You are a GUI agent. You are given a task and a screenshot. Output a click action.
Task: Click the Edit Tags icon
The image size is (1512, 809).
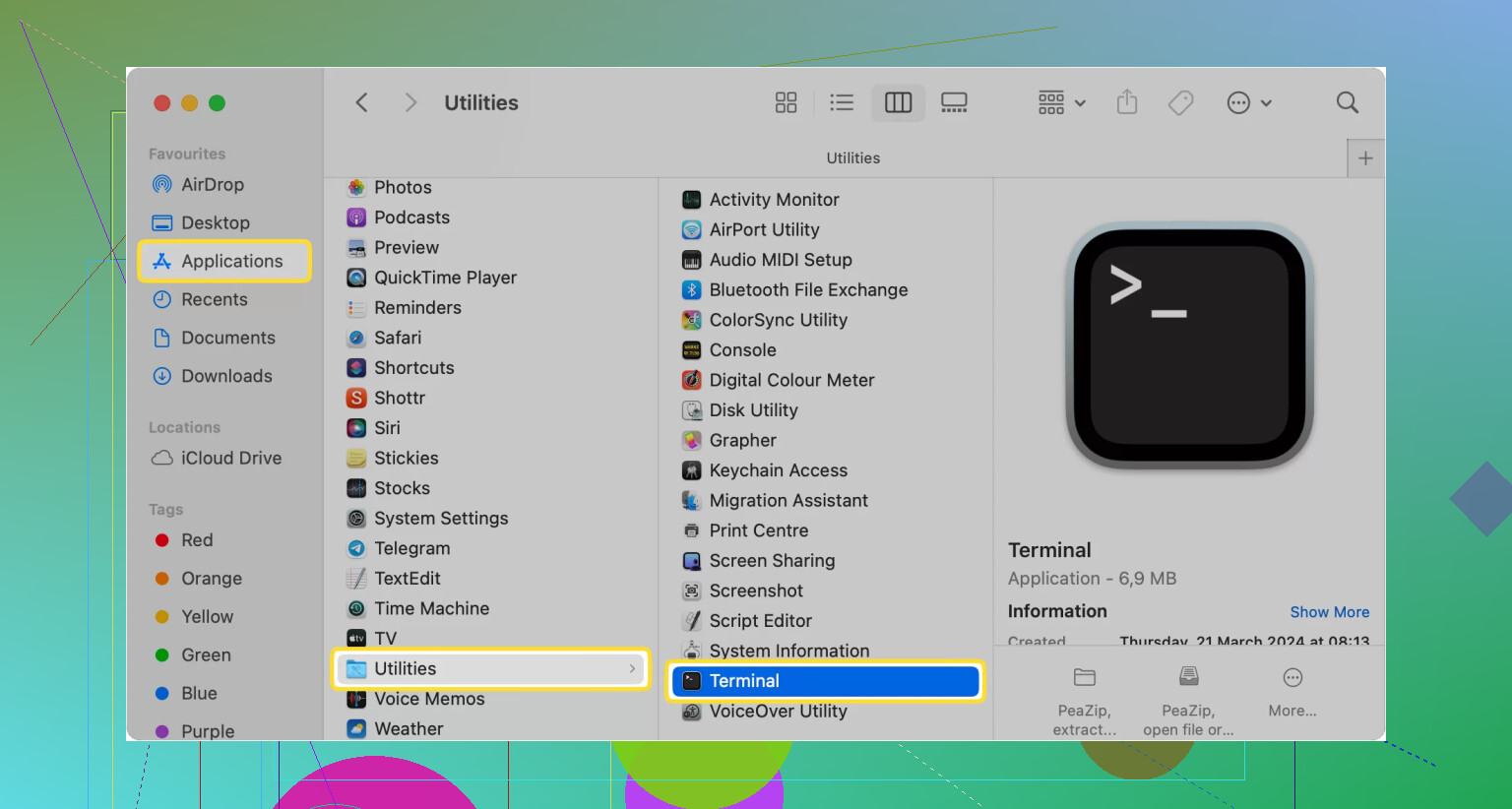tap(1180, 102)
